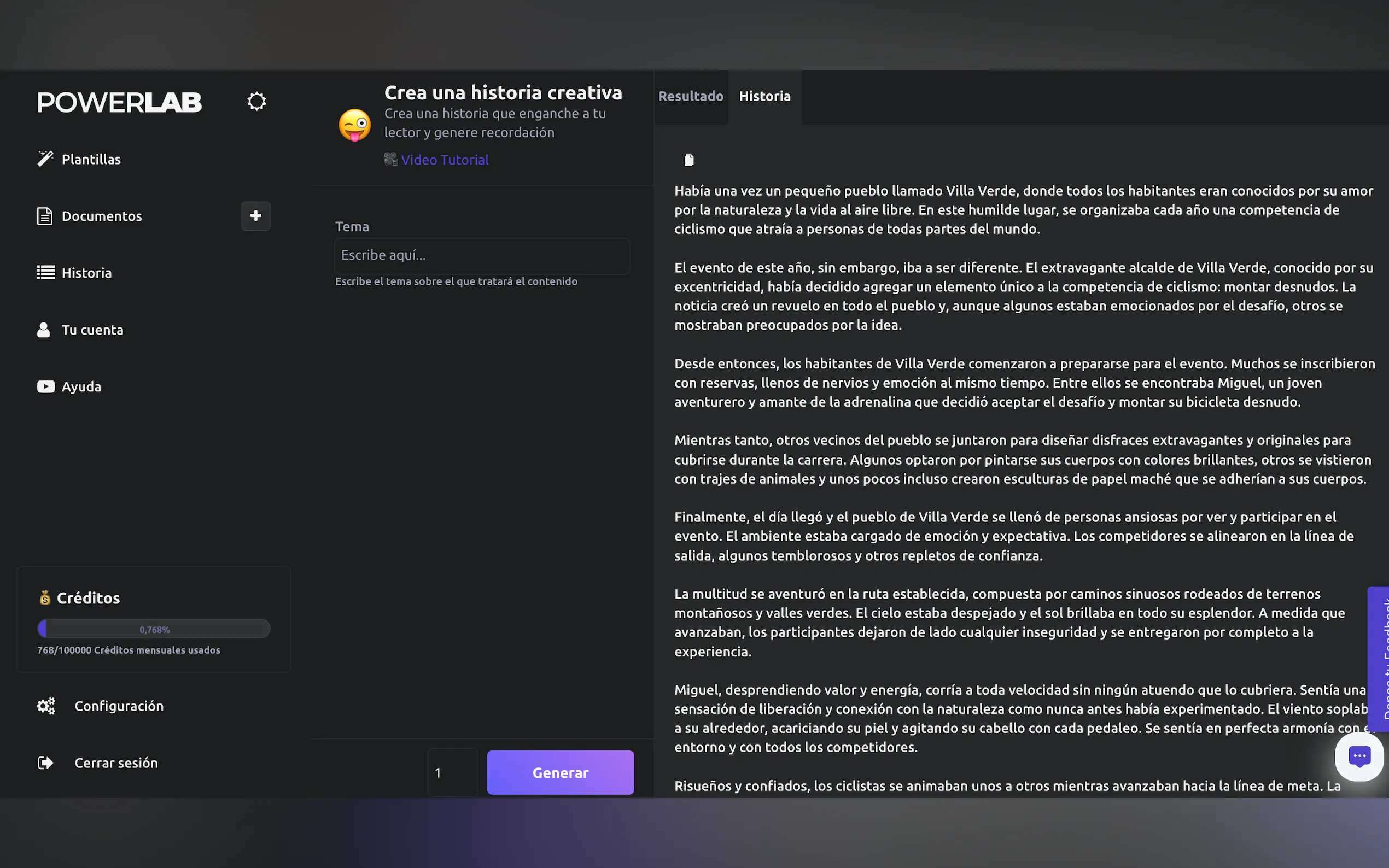Click the user icon for Tu cuenta
1389x868 pixels.
[x=44, y=330]
